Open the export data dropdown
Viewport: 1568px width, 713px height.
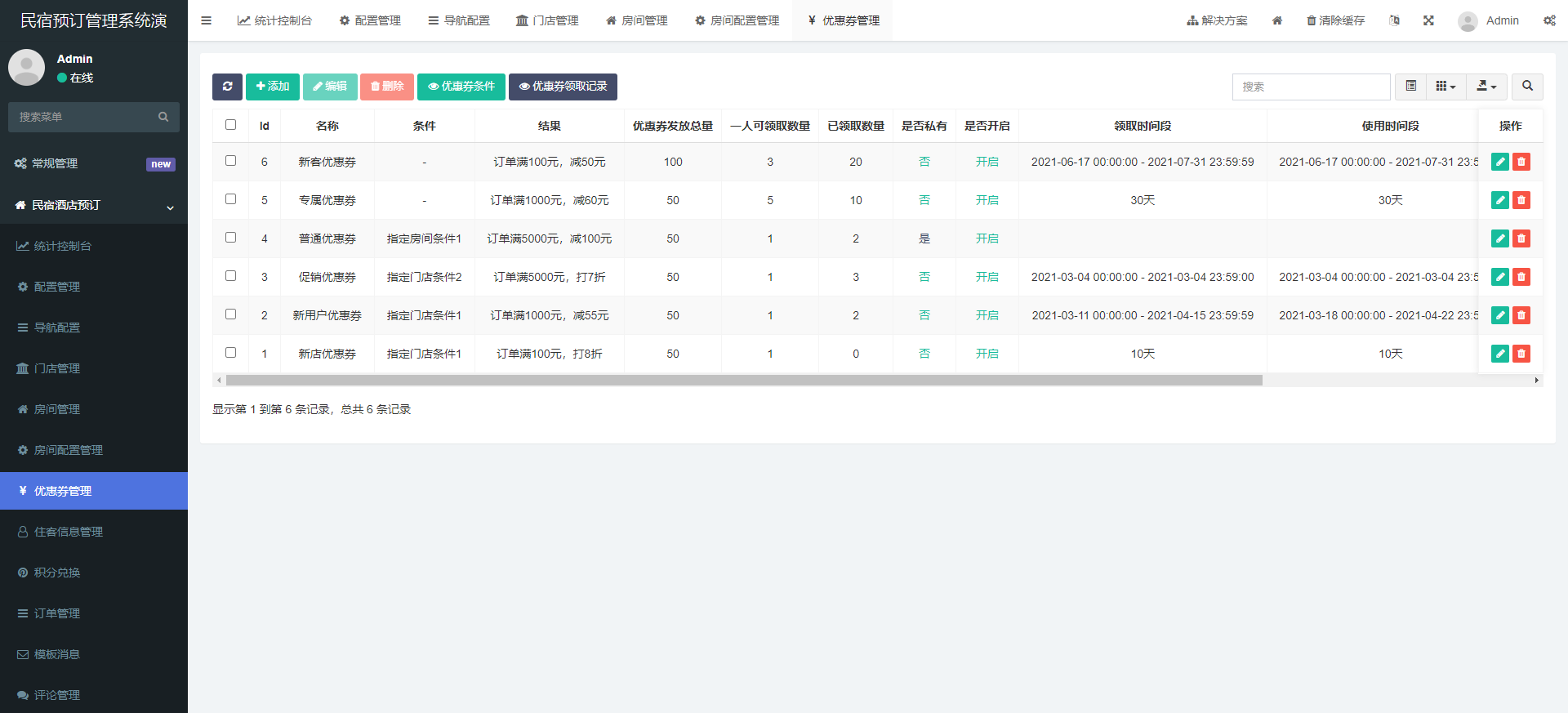1486,87
